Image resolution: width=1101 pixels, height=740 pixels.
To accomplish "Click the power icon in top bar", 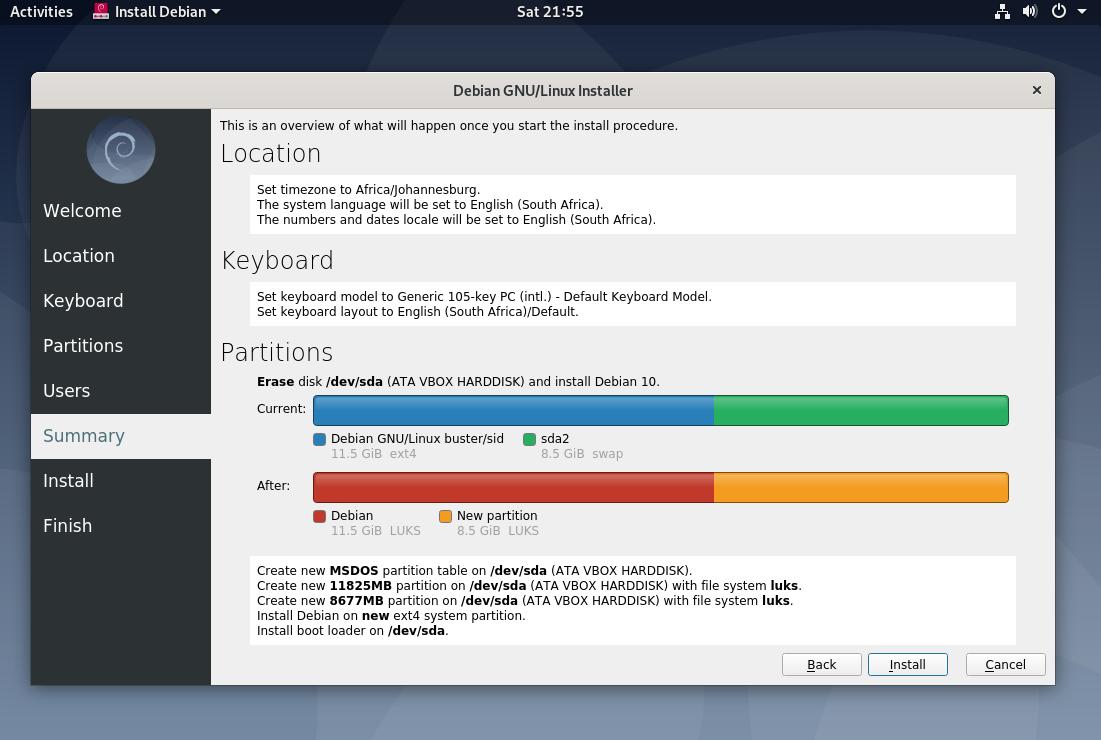I will (x=1059, y=12).
